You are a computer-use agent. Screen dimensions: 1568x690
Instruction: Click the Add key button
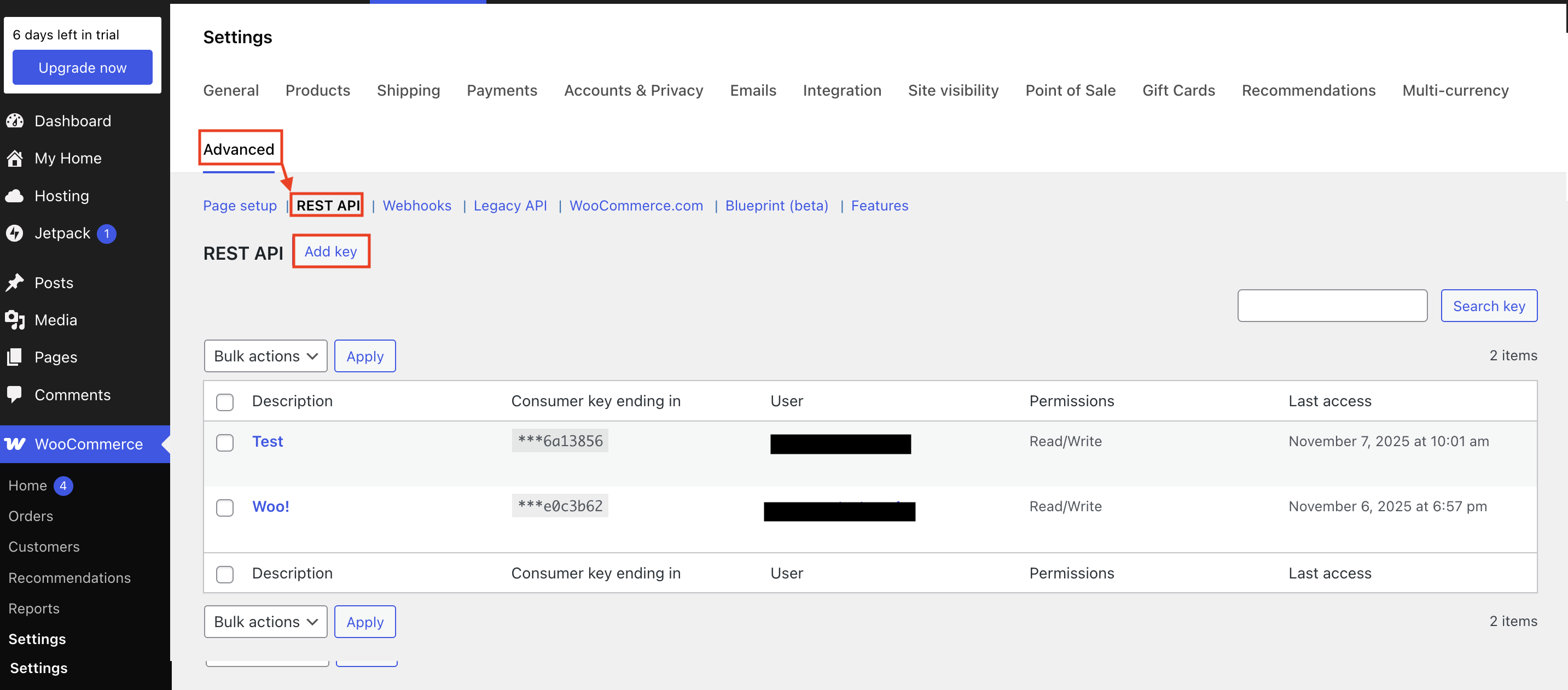click(x=330, y=252)
